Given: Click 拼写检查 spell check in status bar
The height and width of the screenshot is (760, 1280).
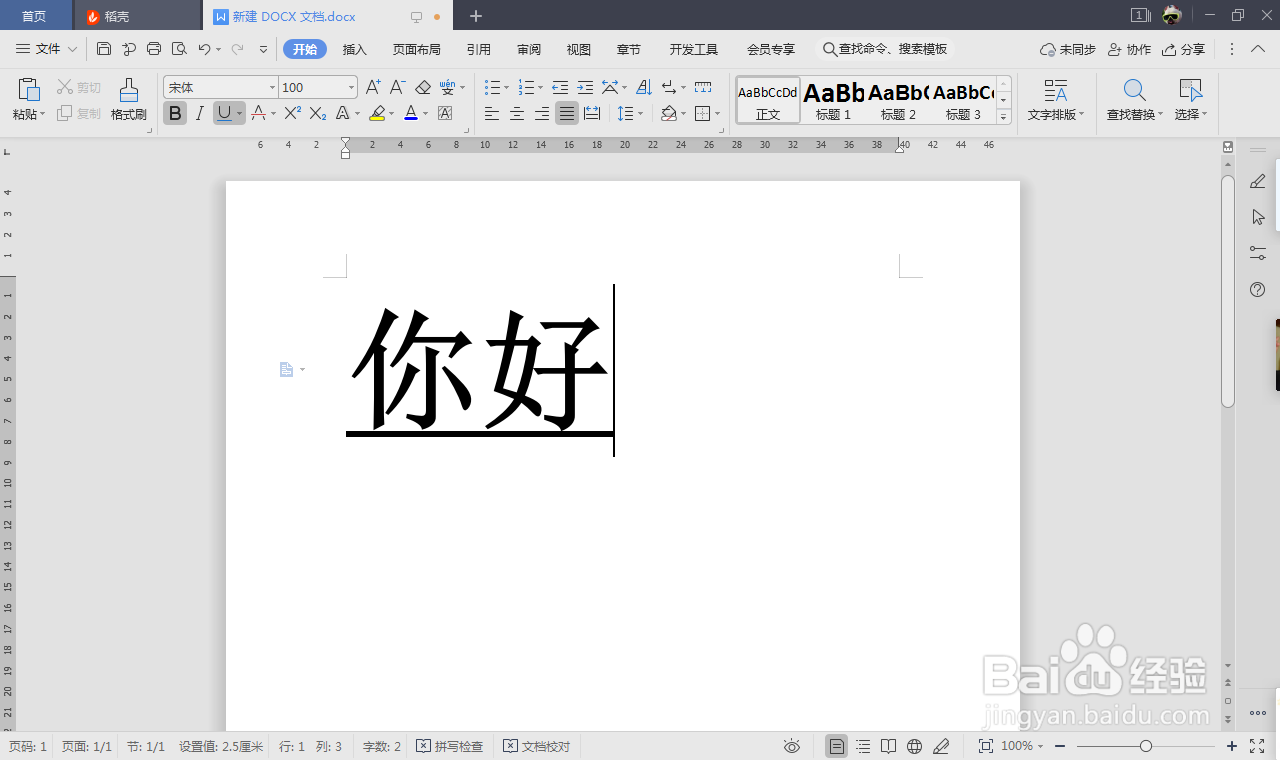Looking at the screenshot, I should coord(450,746).
